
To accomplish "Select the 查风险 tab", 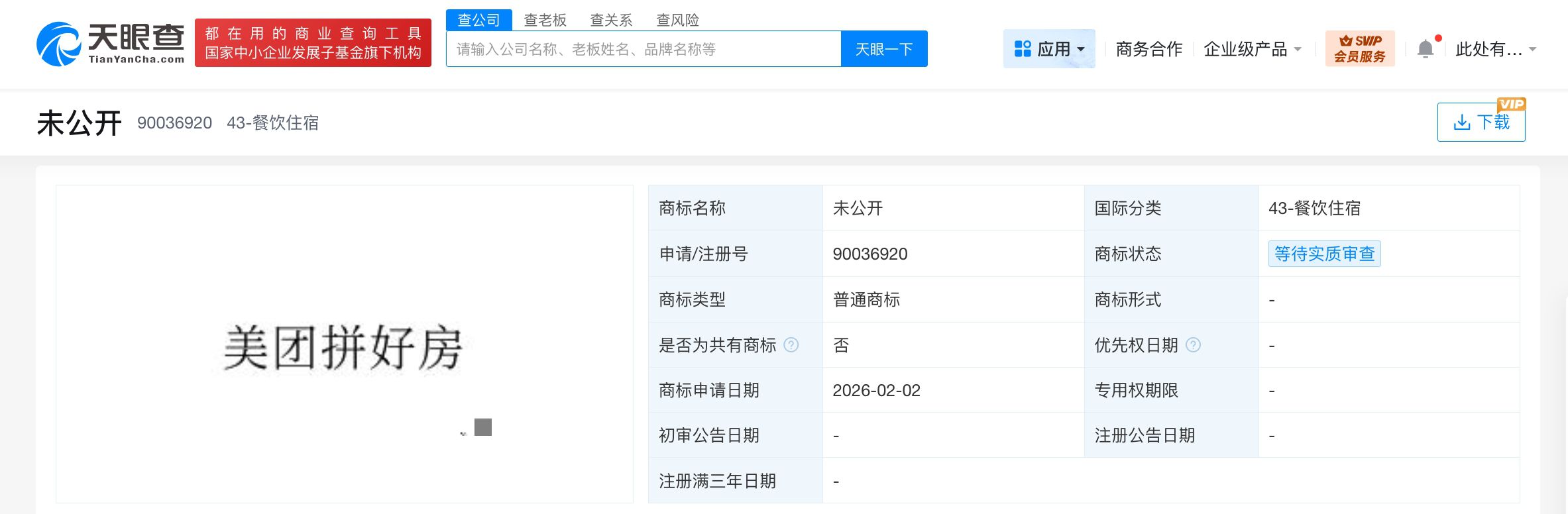I will (x=677, y=20).
